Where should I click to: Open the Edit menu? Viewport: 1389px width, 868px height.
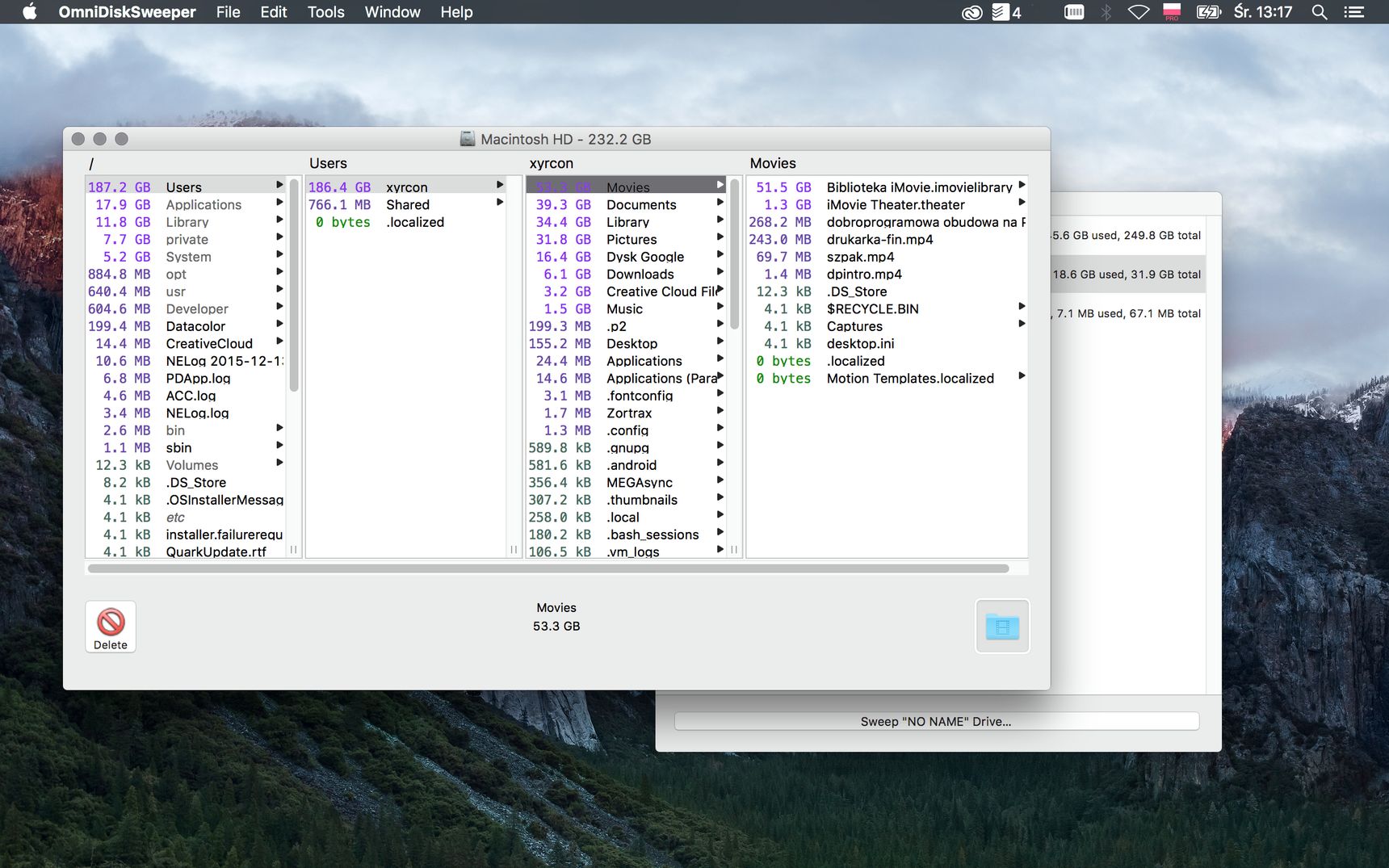click(x=274, y=12)
